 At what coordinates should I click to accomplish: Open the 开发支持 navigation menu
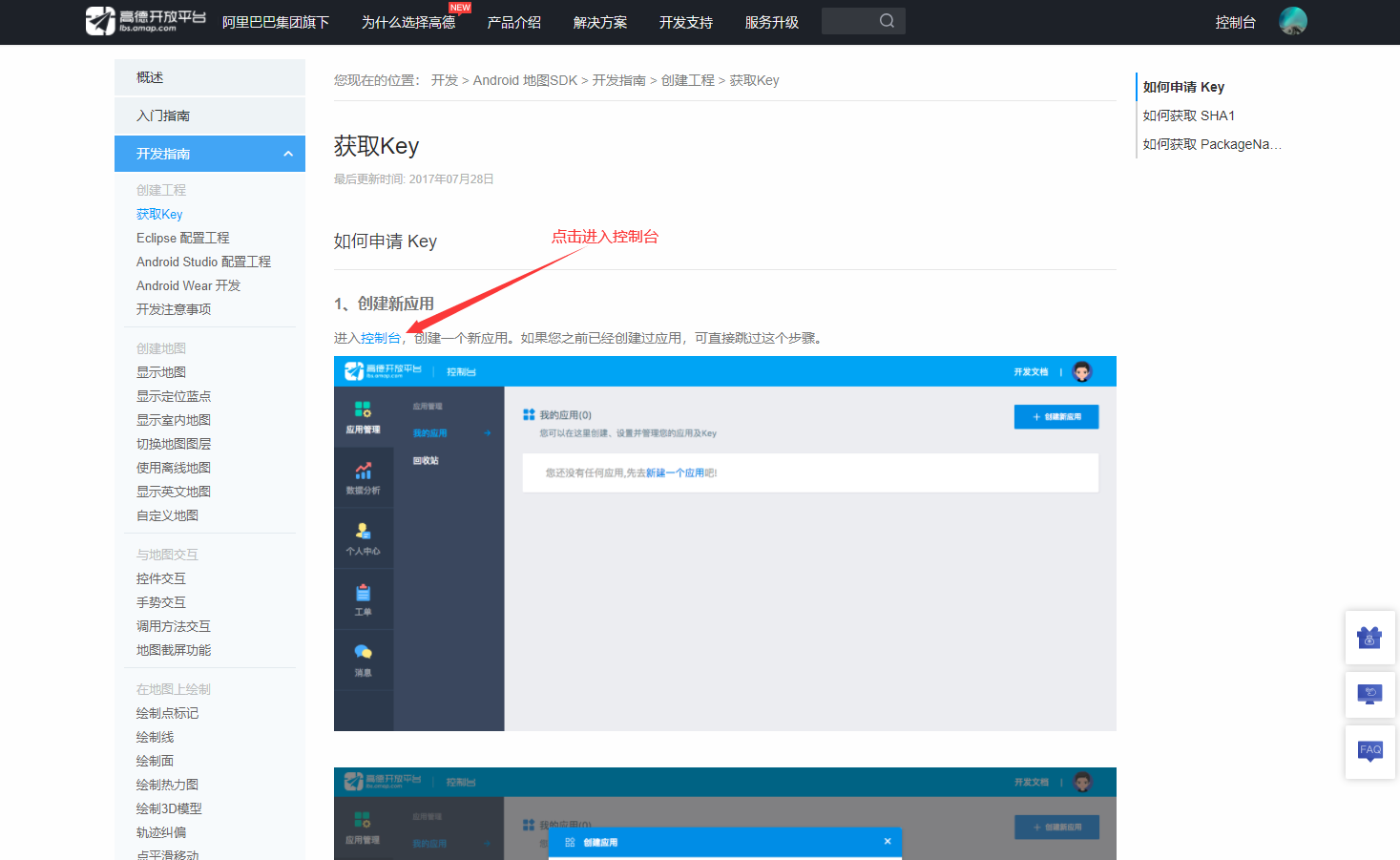pos(684,22)
